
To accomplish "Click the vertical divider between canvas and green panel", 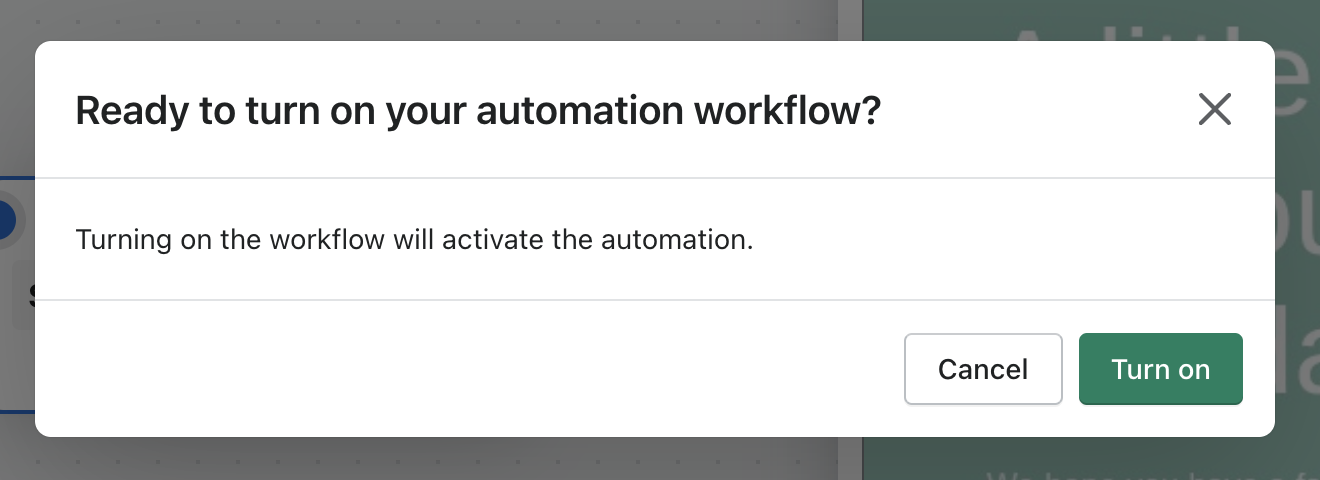I will 849,20.
